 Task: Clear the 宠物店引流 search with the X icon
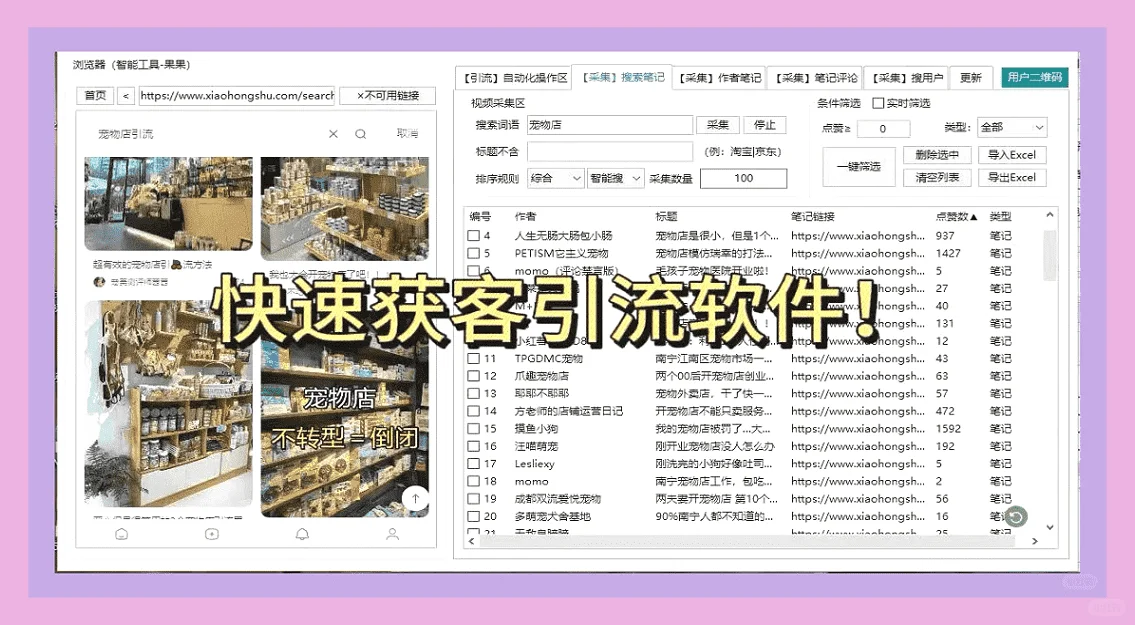coord(333,134)
